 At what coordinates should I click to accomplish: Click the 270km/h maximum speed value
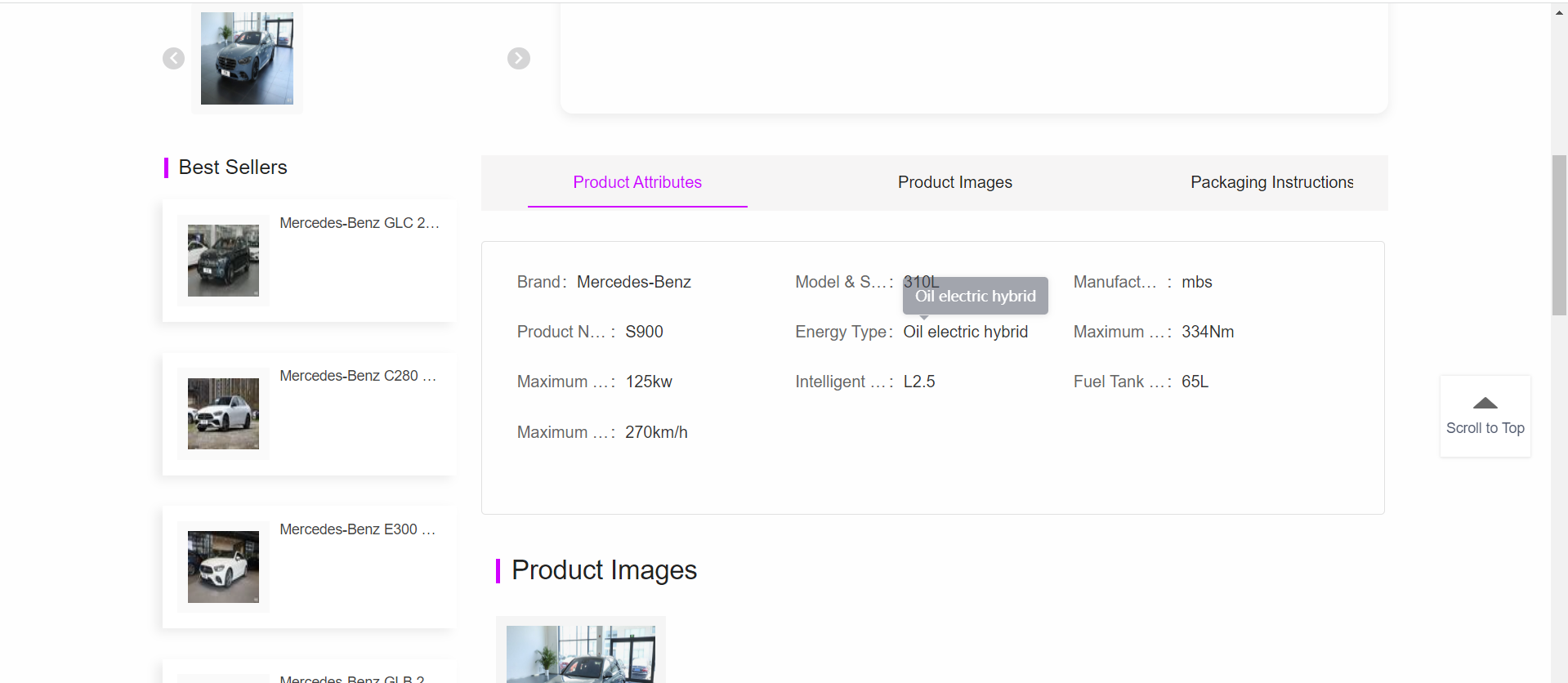(656, 432)
